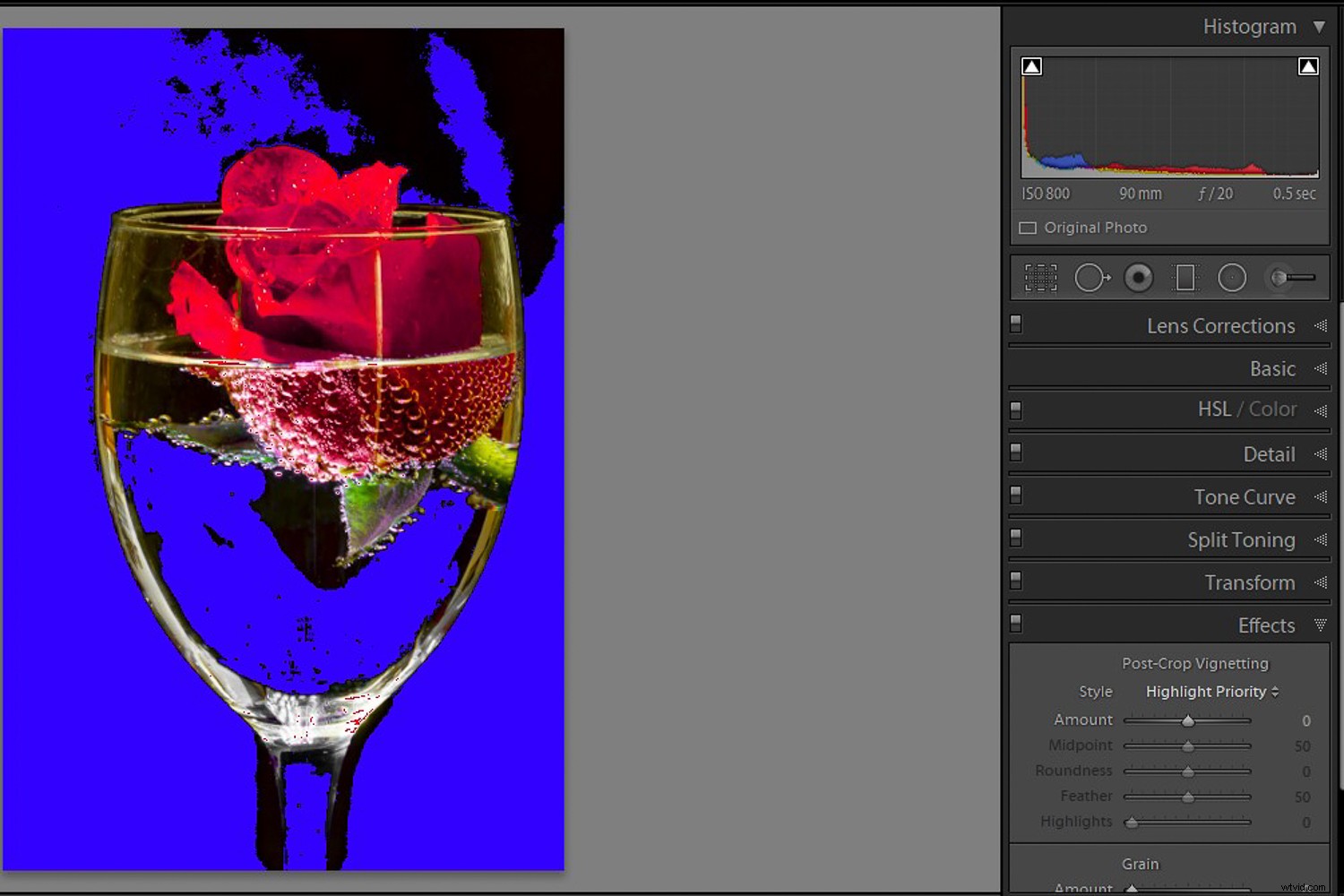Image resolution: width=1344 pixels, height=896 pixels.
Task: Enable the Original Photo checkbox
Action: pos(1027,228)
